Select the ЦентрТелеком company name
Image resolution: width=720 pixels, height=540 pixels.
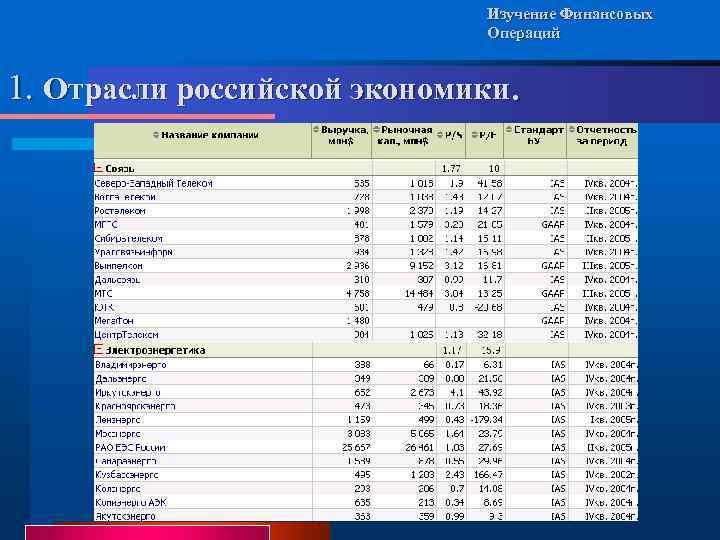tap(126, 335)
